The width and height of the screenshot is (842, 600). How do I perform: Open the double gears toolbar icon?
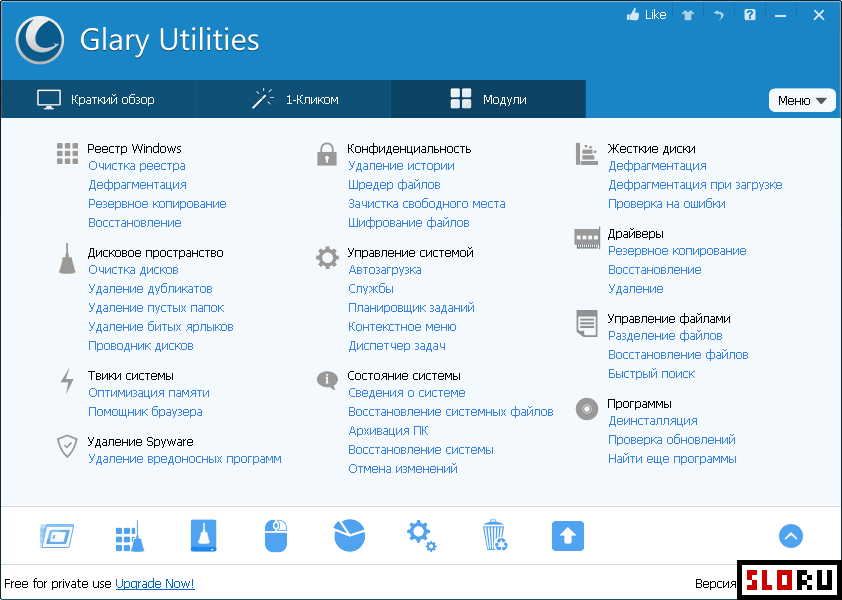click(x=422, y=536)
